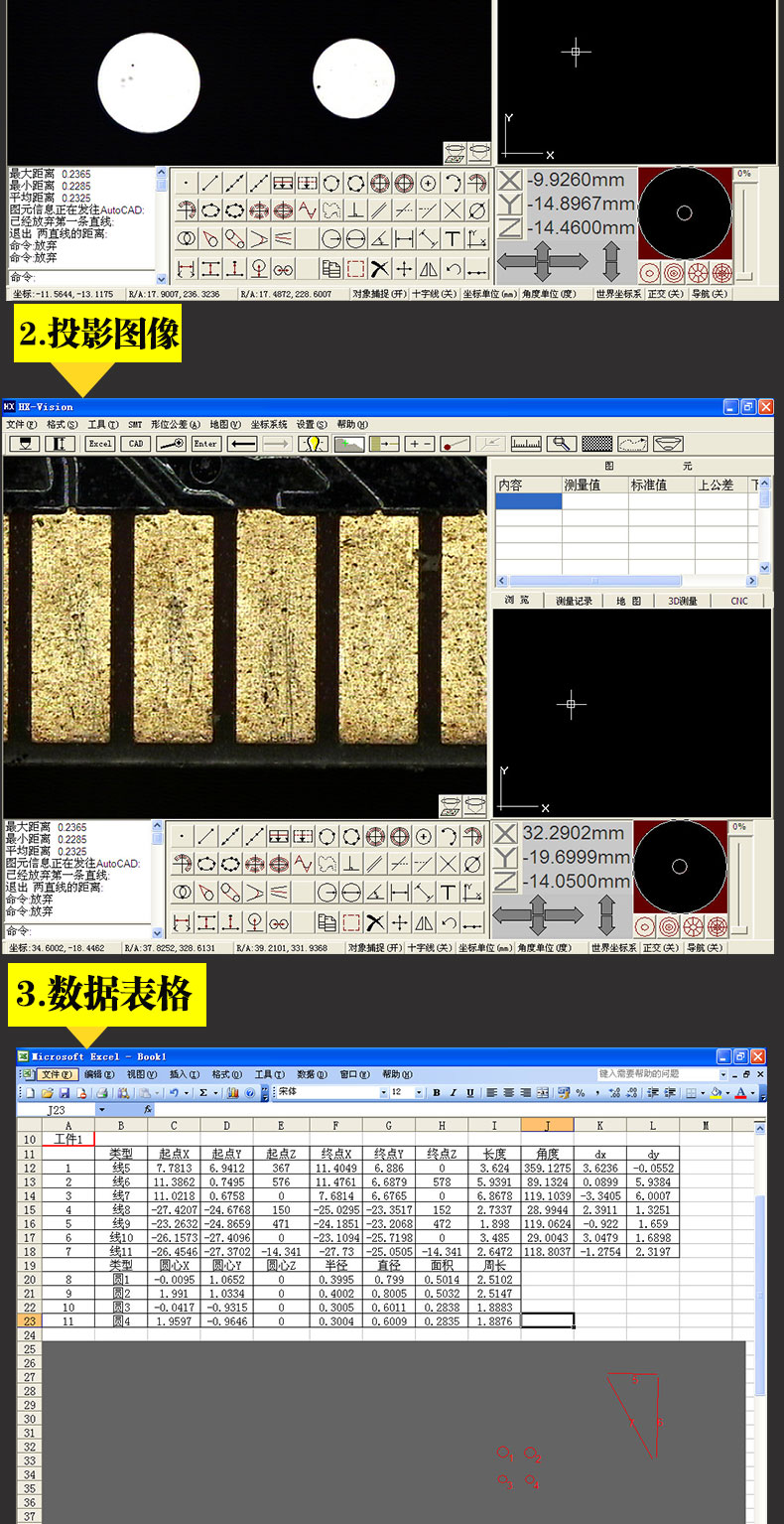Click the Merge and Center icon in Excel
Image resolution: width=784 pixels, height=1524 pixels.
543,1092
